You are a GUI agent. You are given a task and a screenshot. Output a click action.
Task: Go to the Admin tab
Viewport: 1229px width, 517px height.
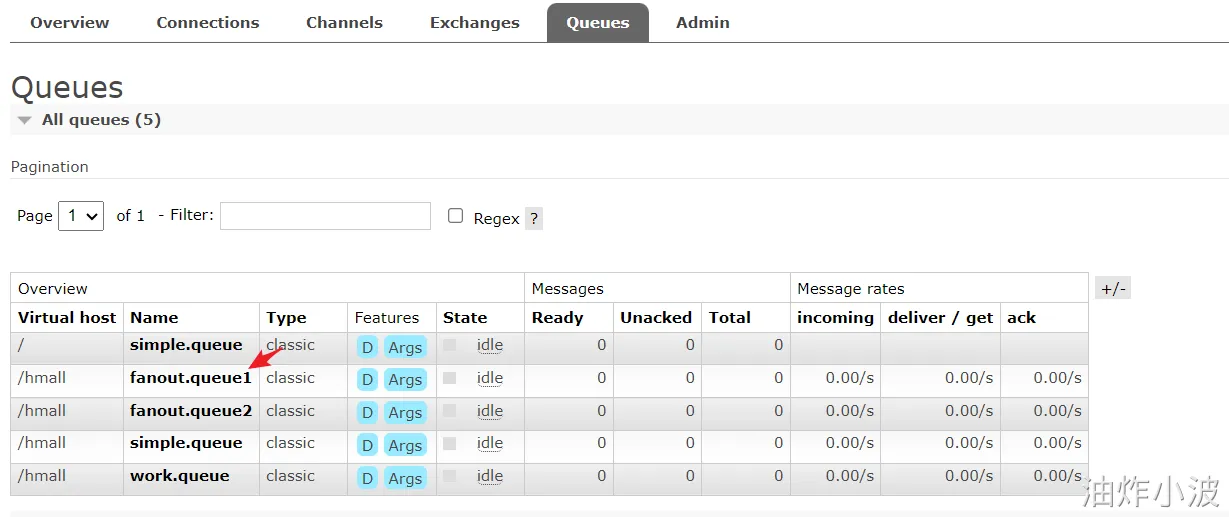tap(703, 22)
